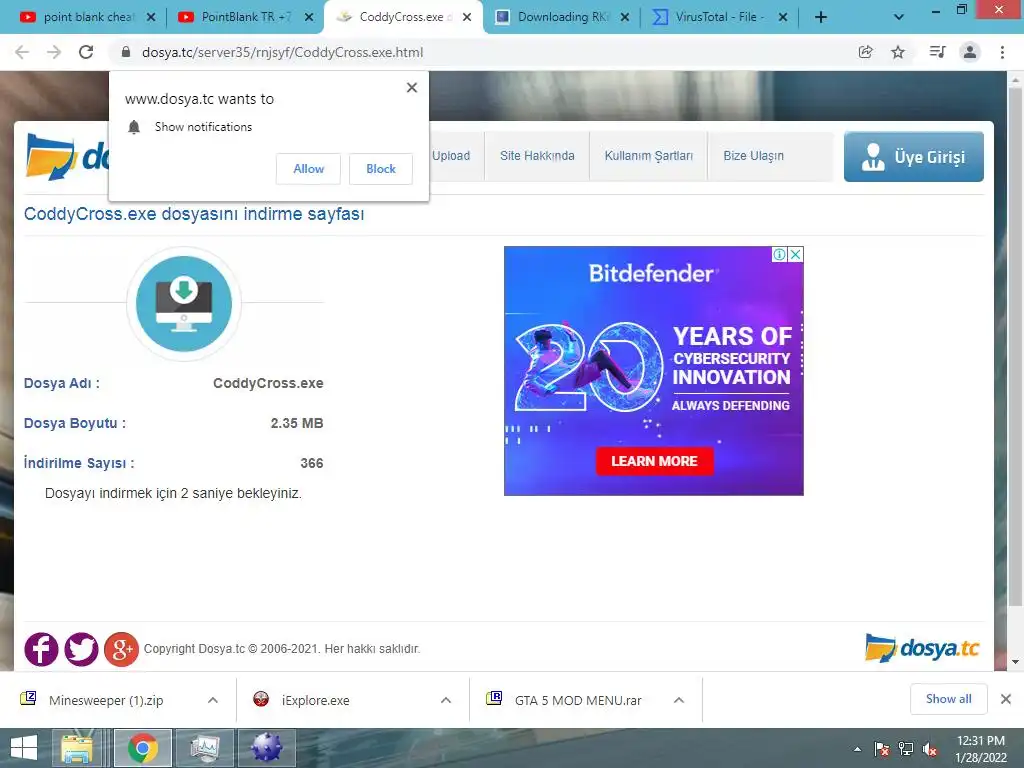Click the browser back arrow

click(x=22, y=52)
